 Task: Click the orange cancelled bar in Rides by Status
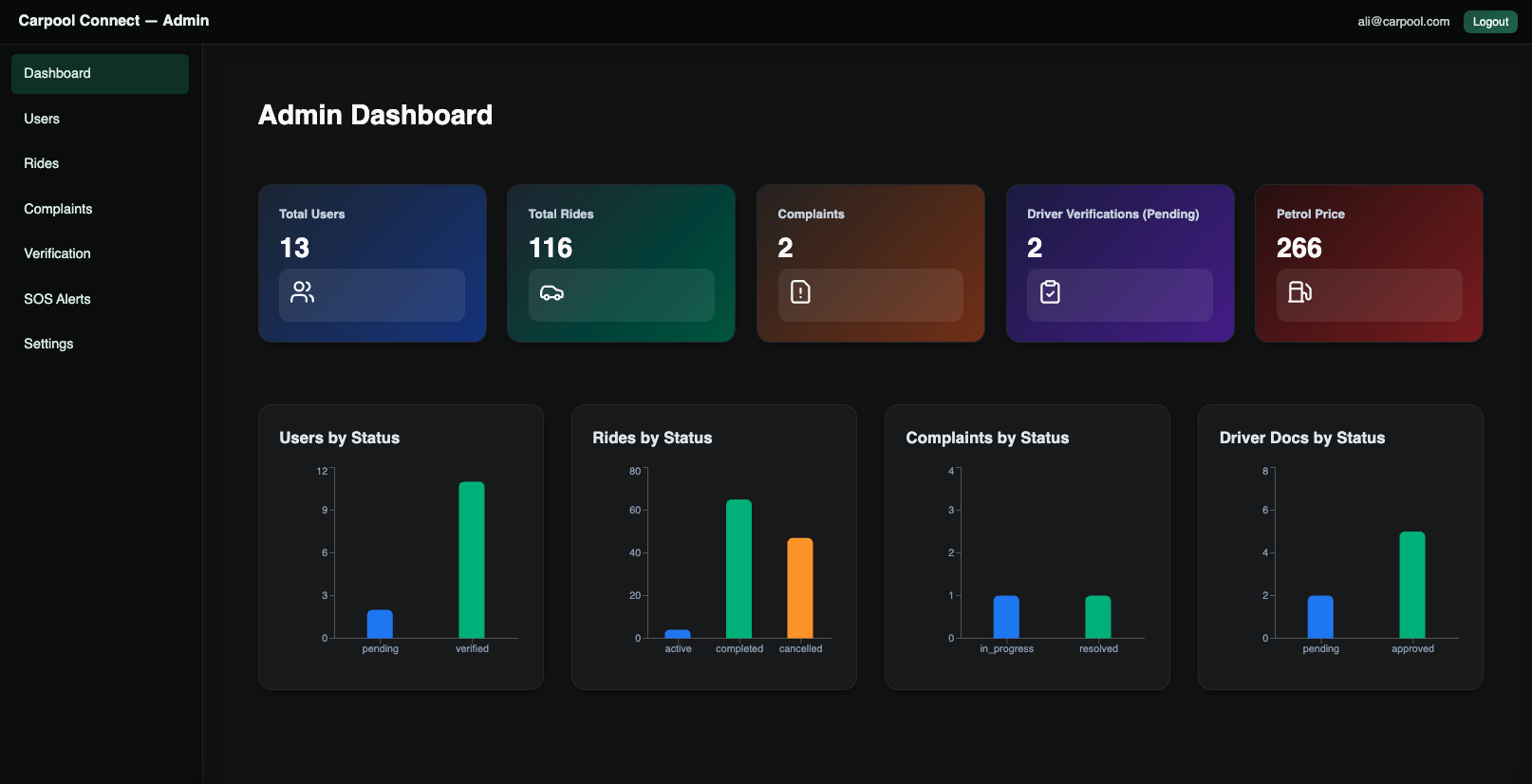[800, 588]
